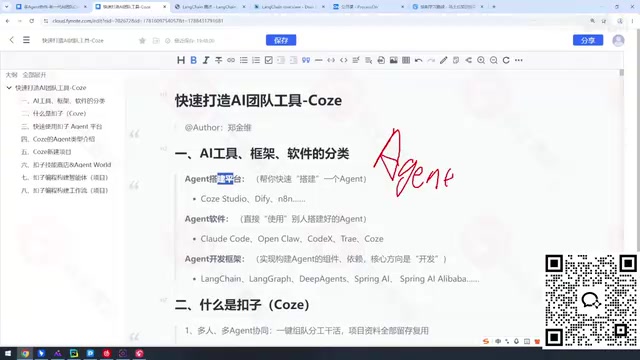Open outline item 五、Coze新建项目
The width and height of the screenshot is (640, 360).
46,152
